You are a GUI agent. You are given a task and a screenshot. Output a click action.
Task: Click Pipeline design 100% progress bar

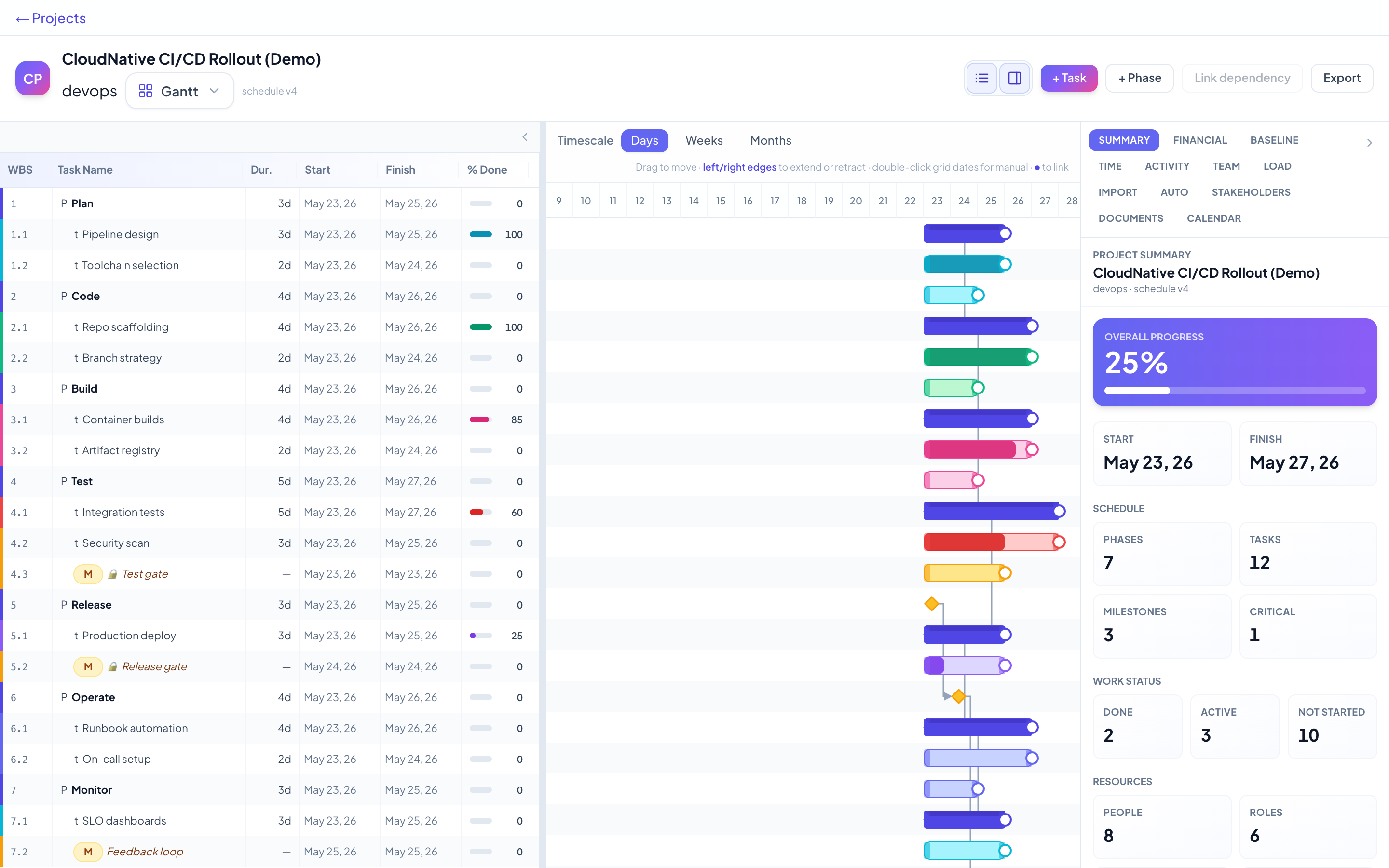481,234
